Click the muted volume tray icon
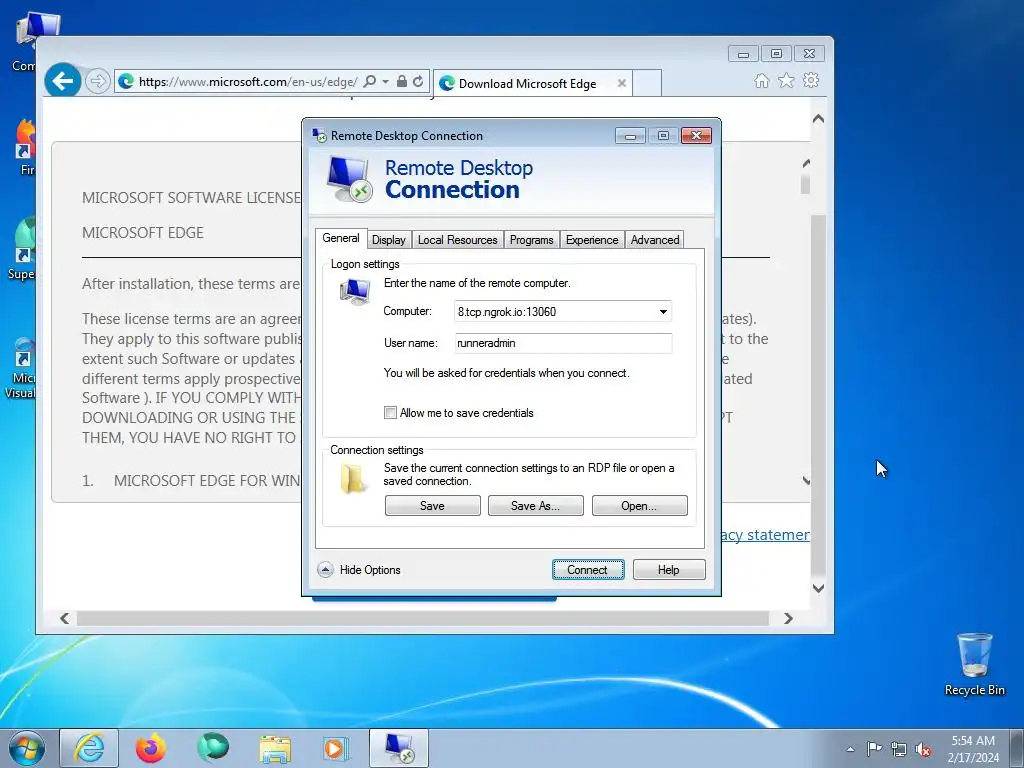 tap(923, 749)
